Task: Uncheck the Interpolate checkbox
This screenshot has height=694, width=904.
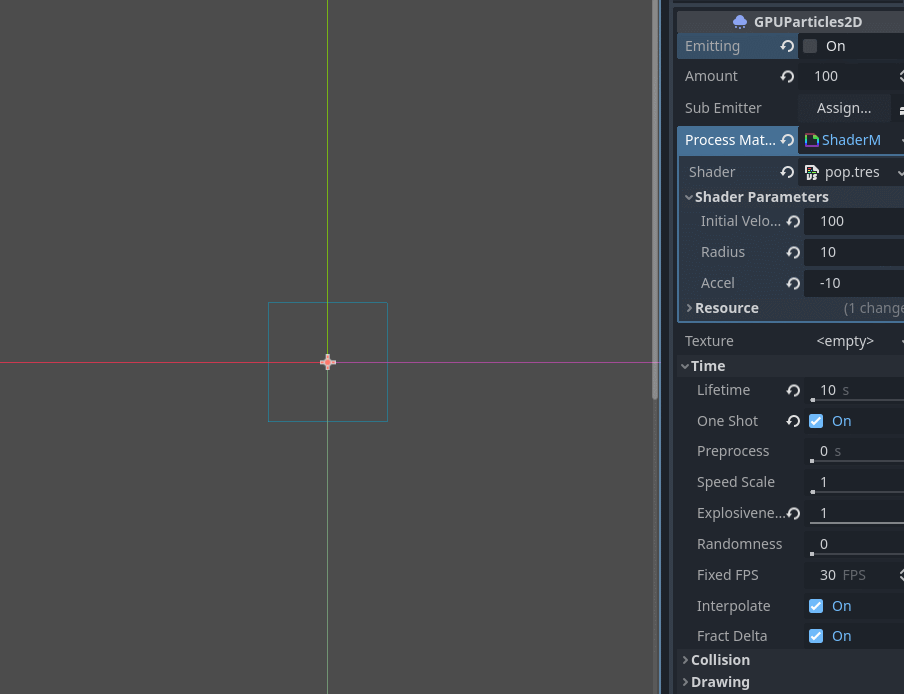Action: click(x=816, y=605)
